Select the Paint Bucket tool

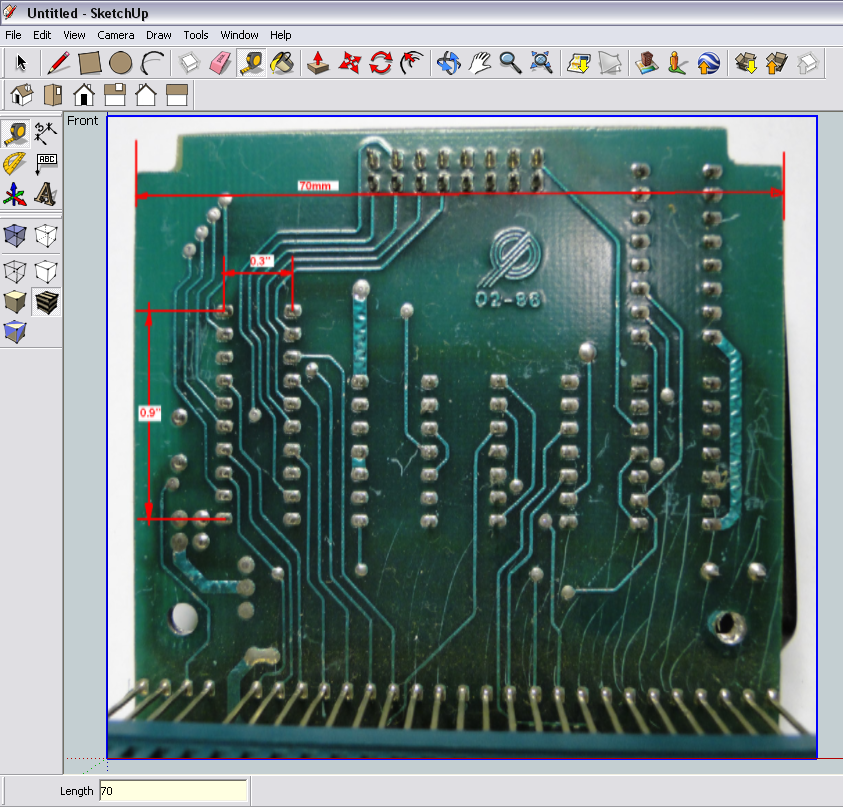point(282,63)
